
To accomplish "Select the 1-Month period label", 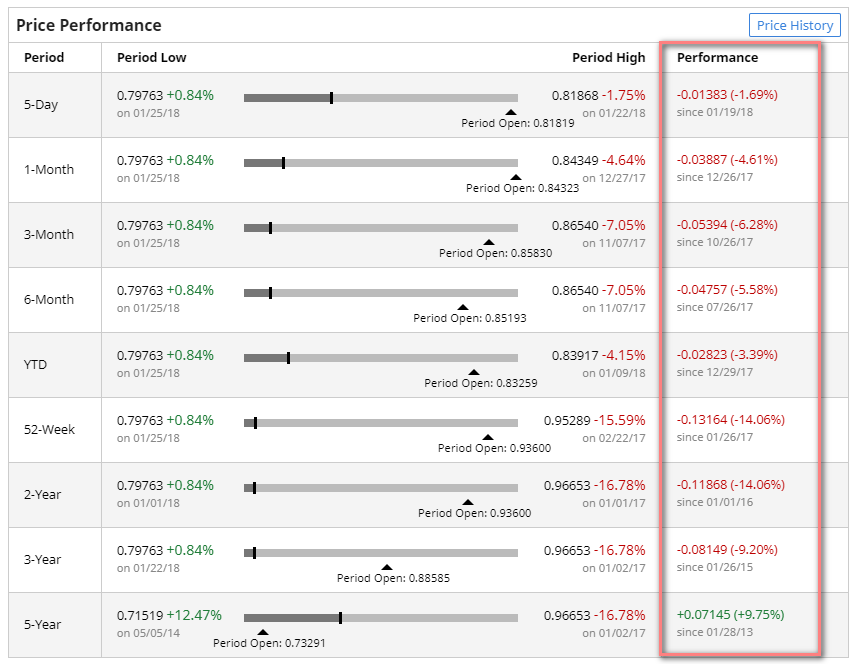I will pyautogui.click(x=49, y=170).
